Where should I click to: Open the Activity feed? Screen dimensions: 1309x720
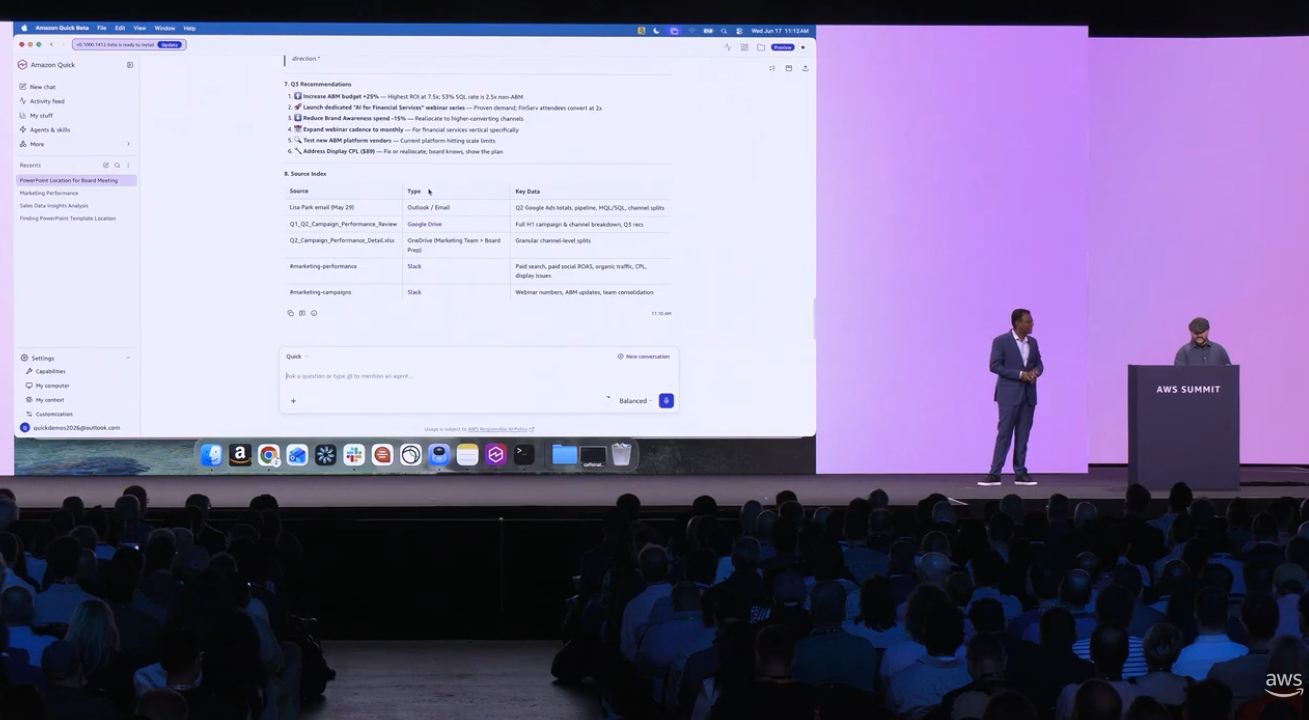coord(42,101)
